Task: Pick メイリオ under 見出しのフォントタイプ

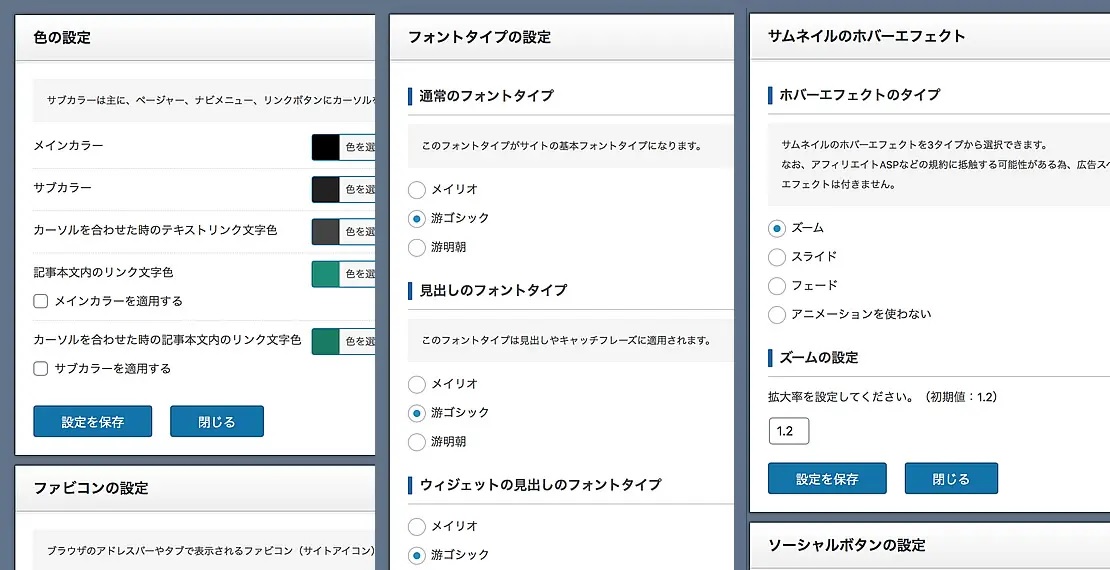Action: (417, 384)
